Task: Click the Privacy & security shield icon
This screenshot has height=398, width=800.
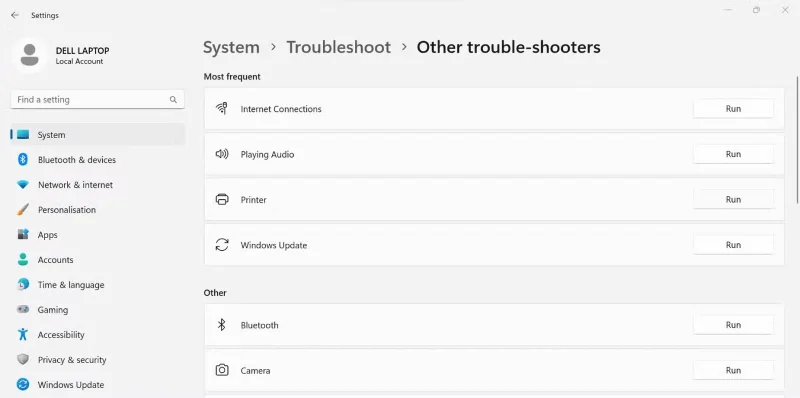Action: [x=23, y=360]
